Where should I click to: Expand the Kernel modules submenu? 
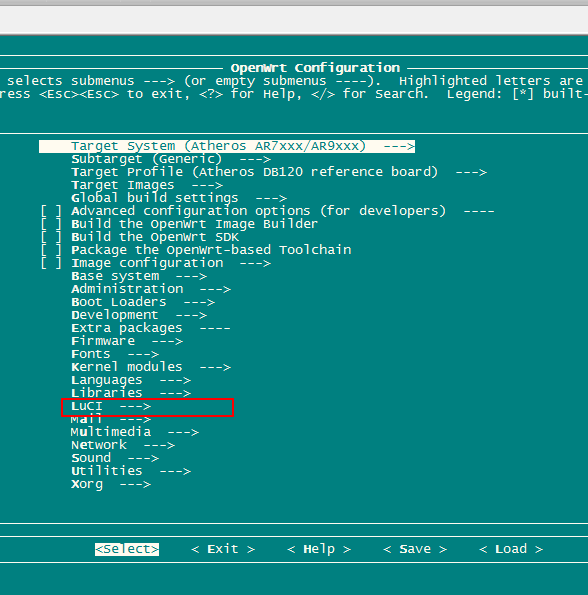(151, 367)
